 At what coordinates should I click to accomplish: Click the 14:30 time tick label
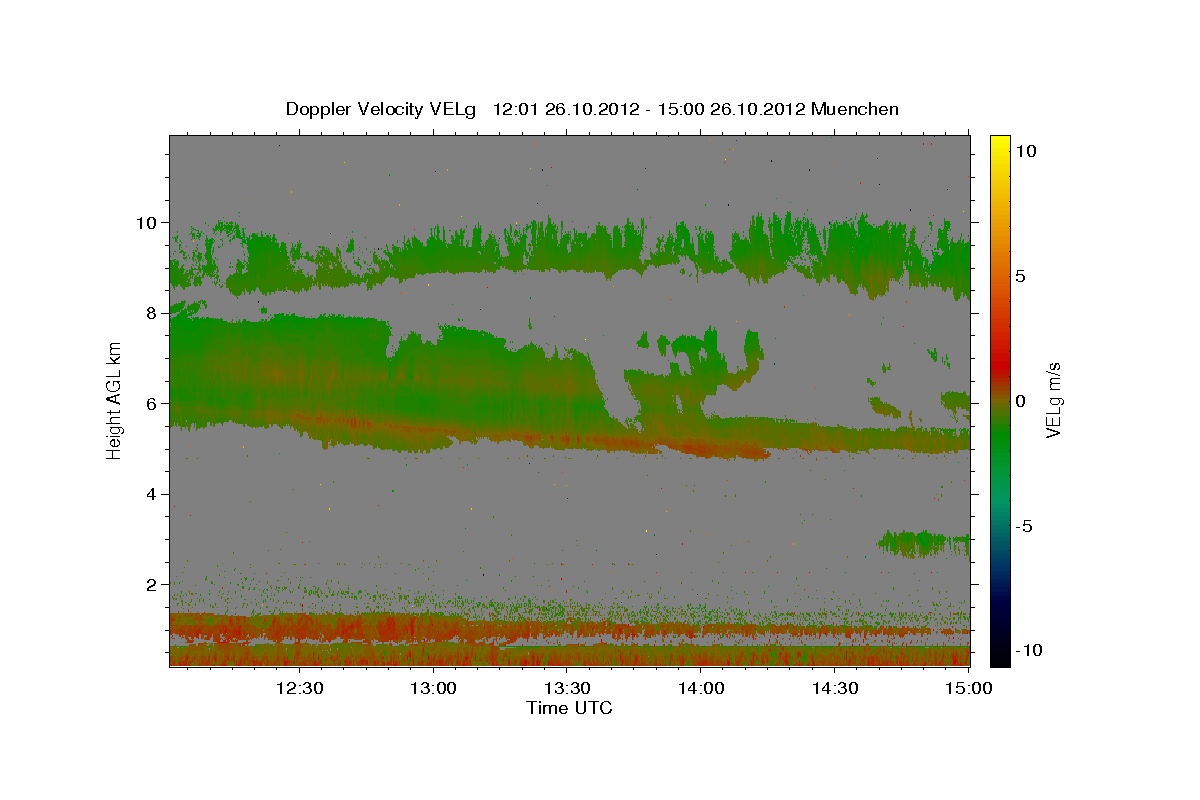click(835, 688)
